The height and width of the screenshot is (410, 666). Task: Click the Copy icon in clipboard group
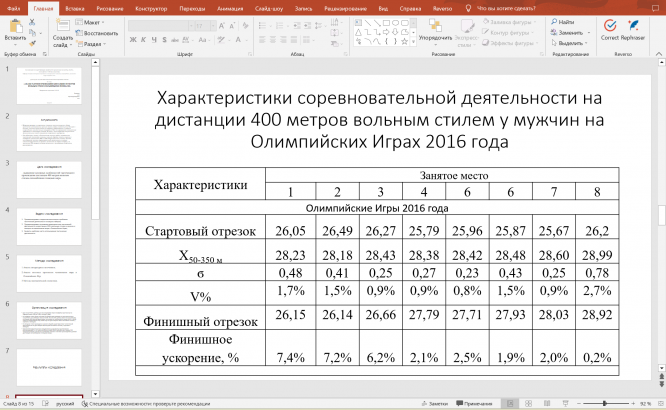click(x=32, y=33)
